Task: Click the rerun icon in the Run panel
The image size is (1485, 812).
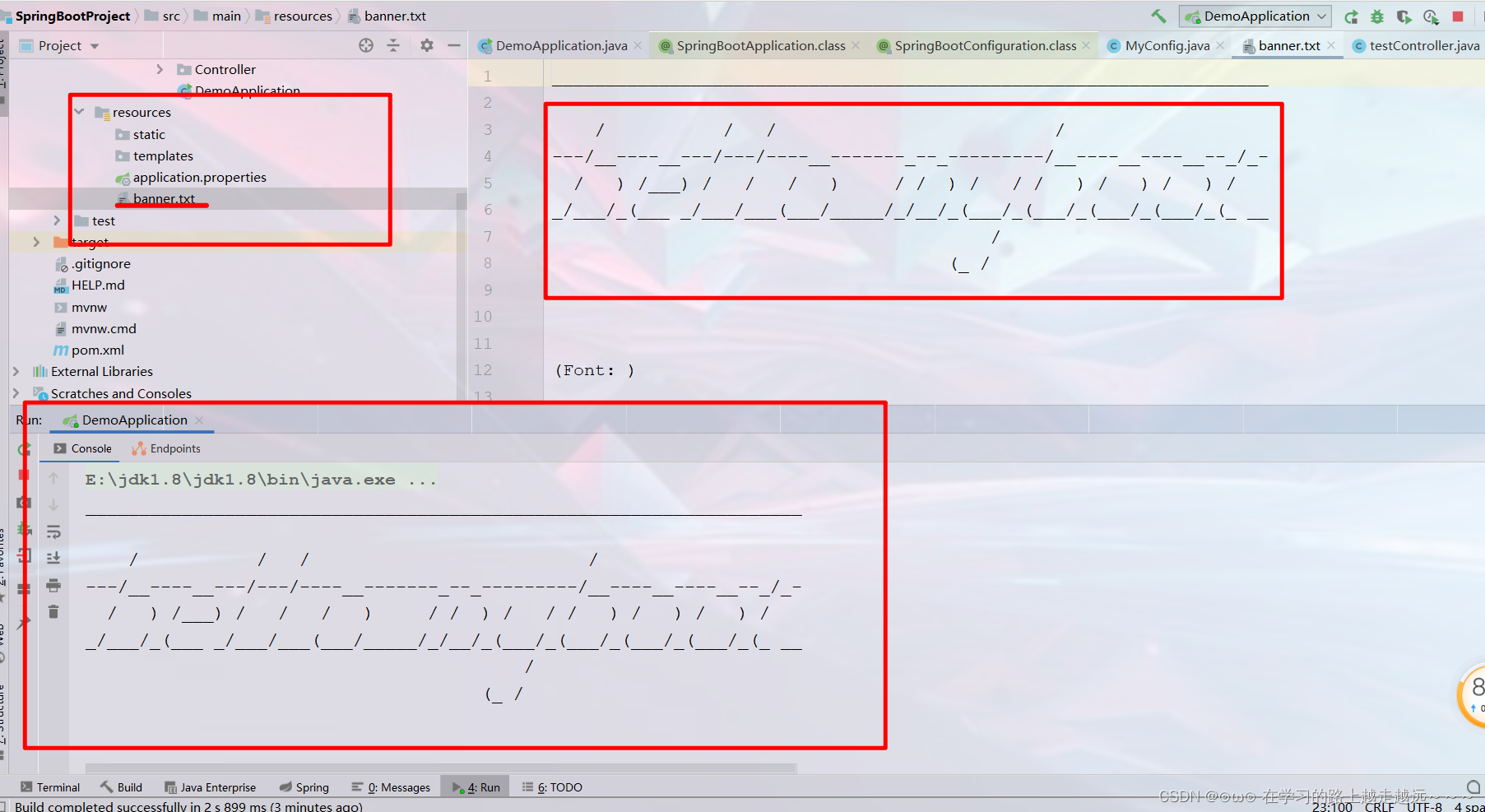Action: pyautogui.click(x=24, y=449)
